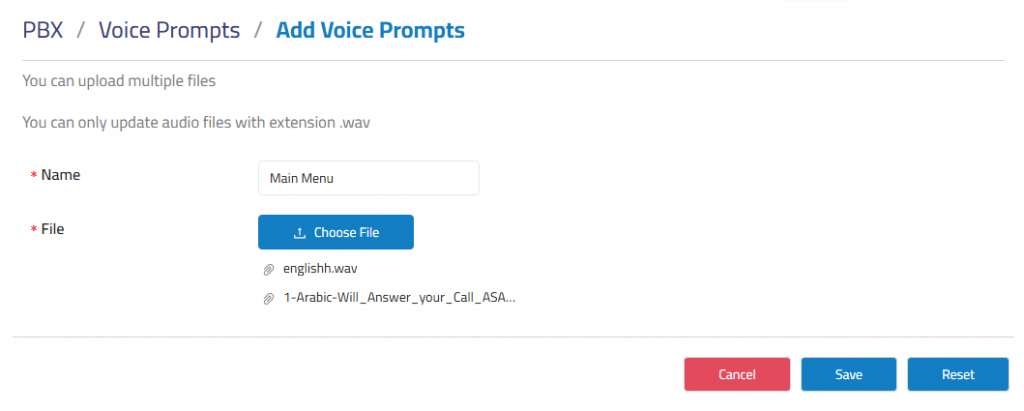Screen dimensions: 1024x411
Task: Click the slash separator after PBX
Action: pyautogui.click(x=81, y=30)
